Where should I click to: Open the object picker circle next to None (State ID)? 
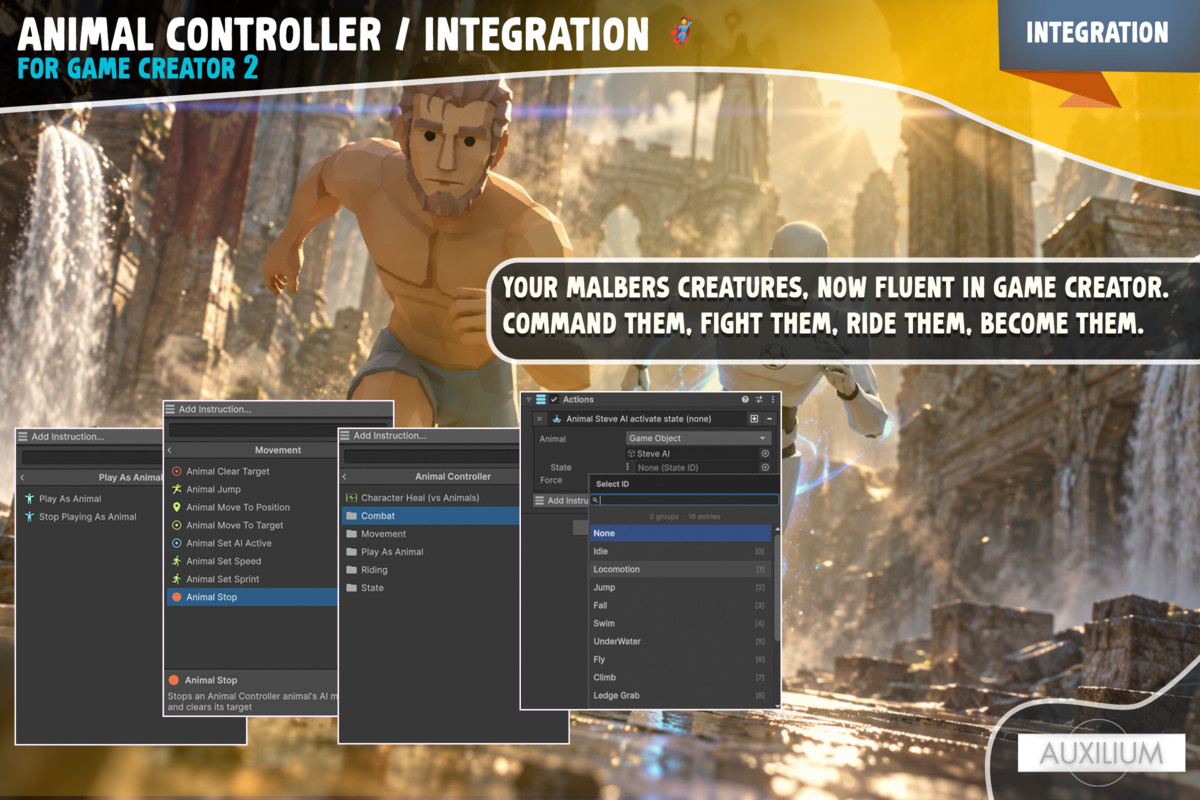tap(765, 467)
